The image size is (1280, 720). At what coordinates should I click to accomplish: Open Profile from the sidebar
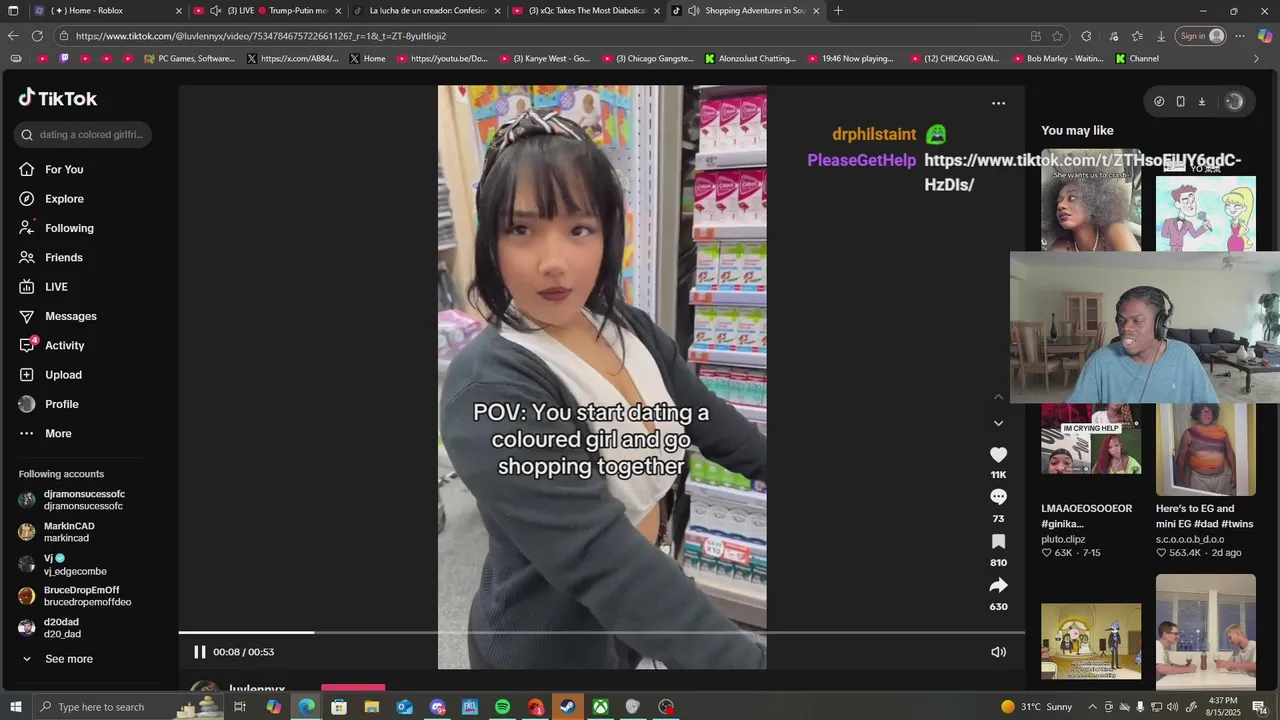pos(48,404)
